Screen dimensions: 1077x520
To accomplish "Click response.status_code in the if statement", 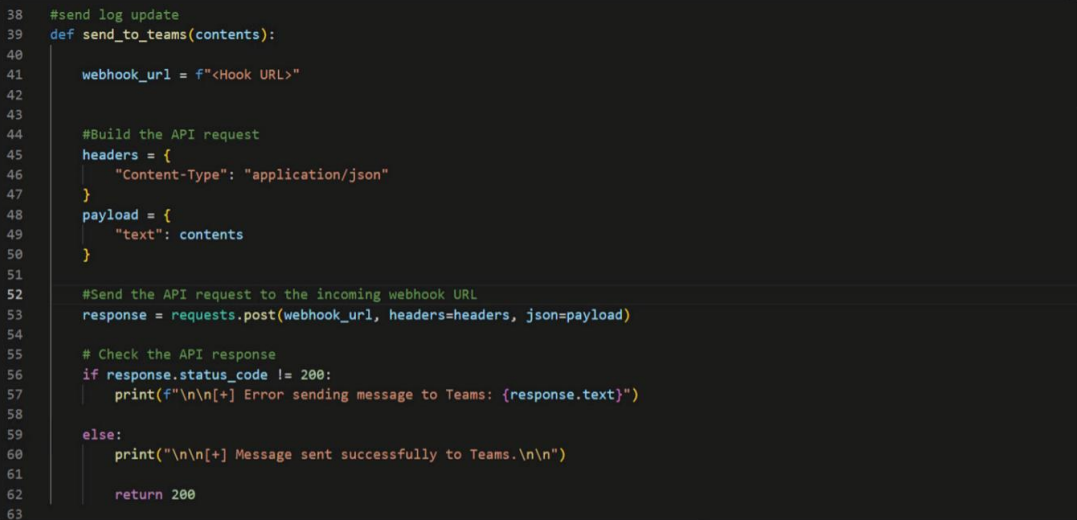I will 187,375.
